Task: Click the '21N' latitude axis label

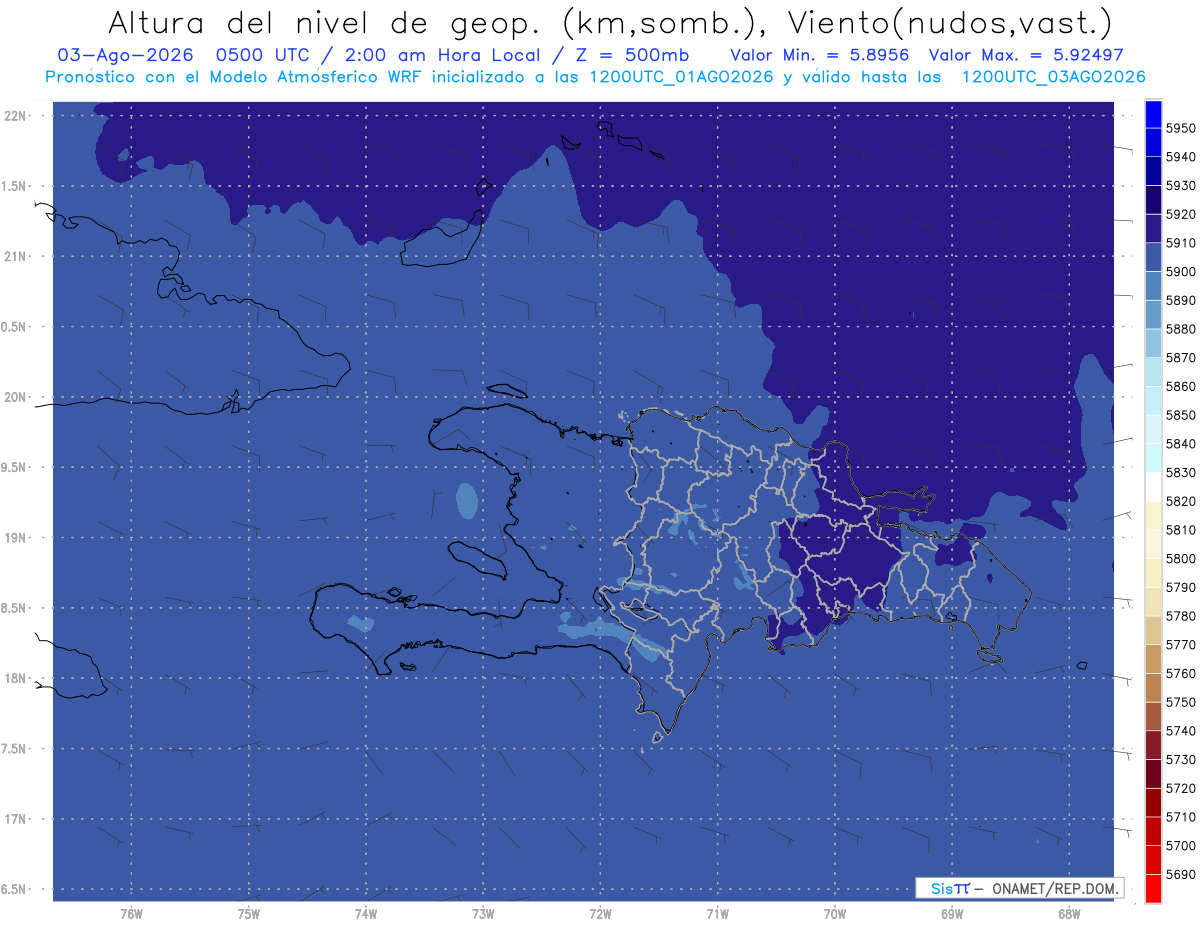Action: click(16, 257)
